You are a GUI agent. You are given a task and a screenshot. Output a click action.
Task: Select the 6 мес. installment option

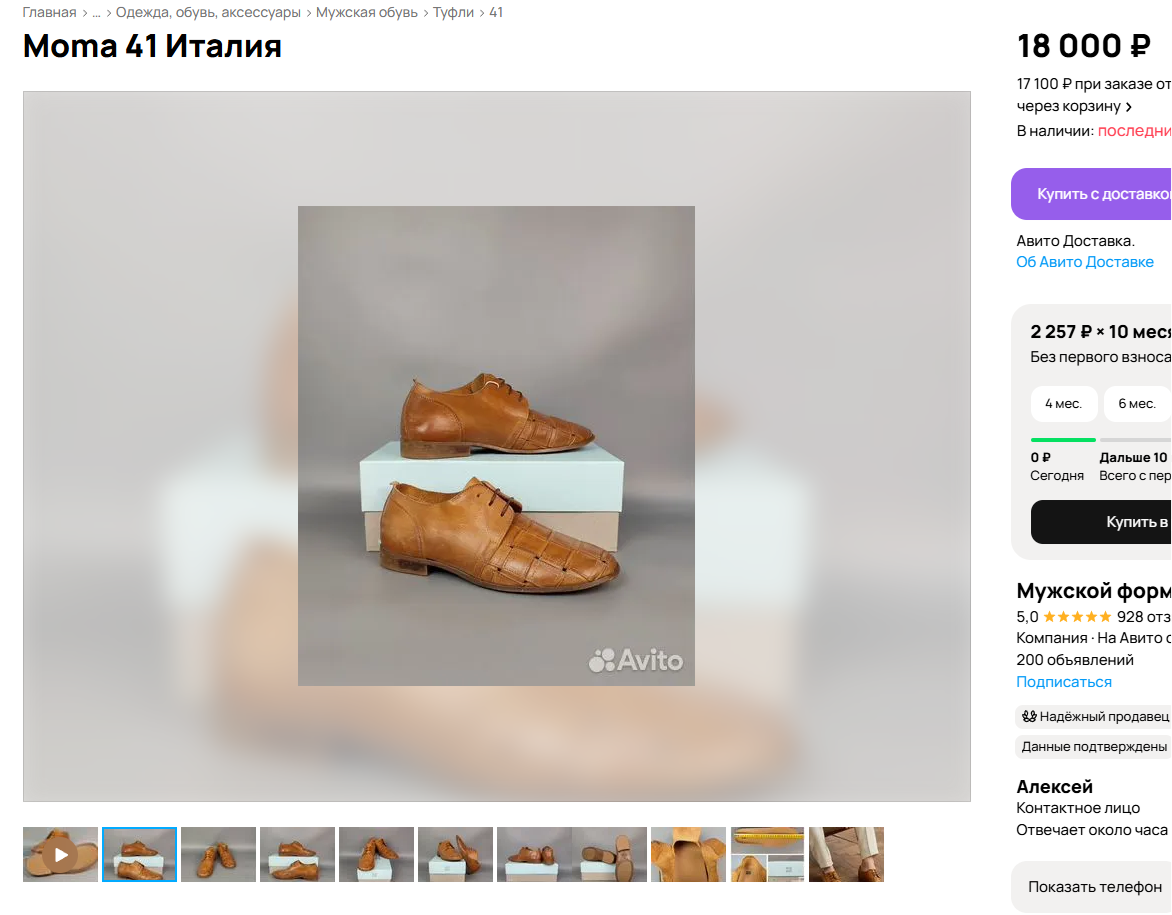pos(1137,404)
